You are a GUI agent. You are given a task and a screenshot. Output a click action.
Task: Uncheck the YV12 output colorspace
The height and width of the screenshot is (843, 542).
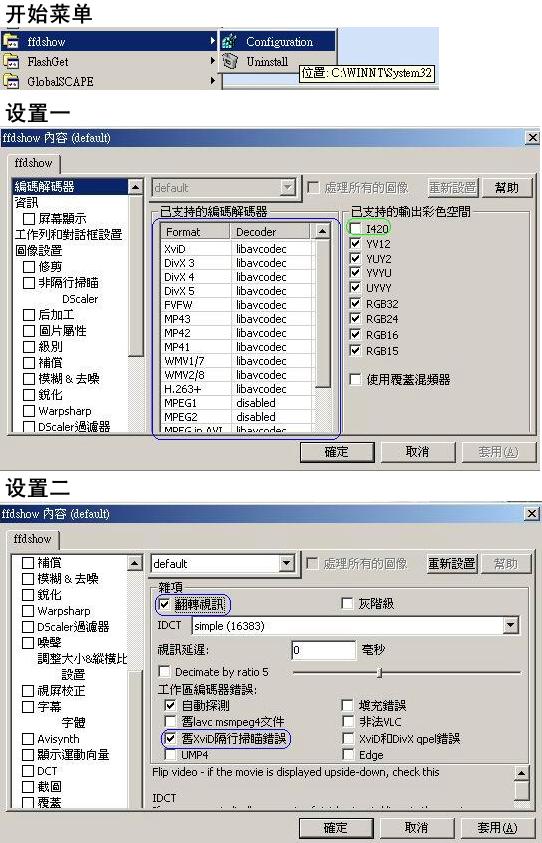tap(355, 244)
